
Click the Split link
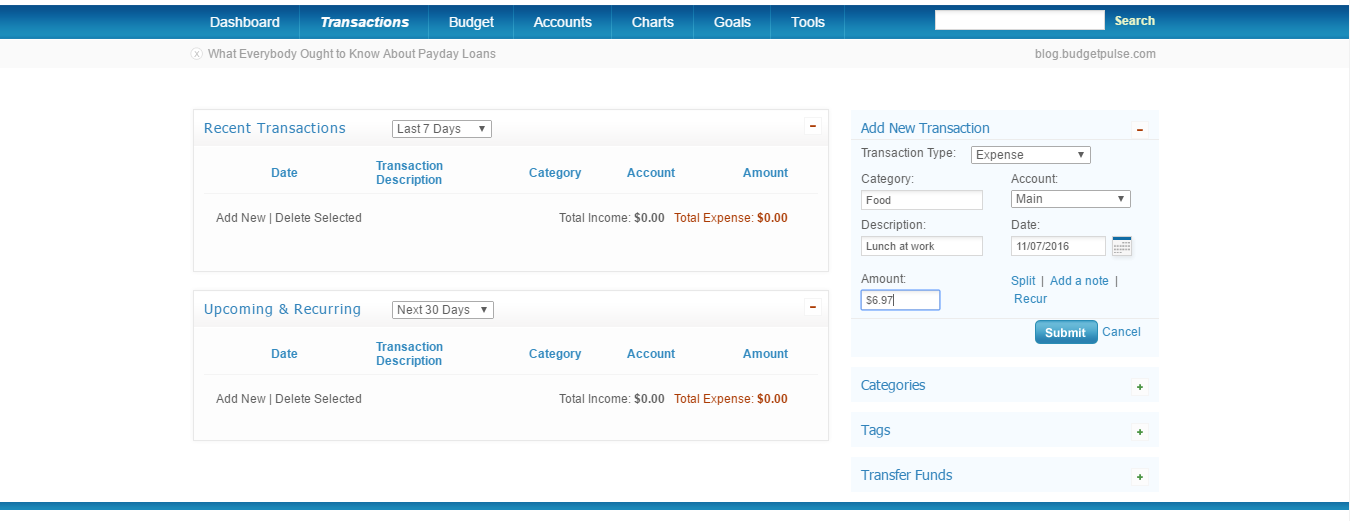[1023, 281]
